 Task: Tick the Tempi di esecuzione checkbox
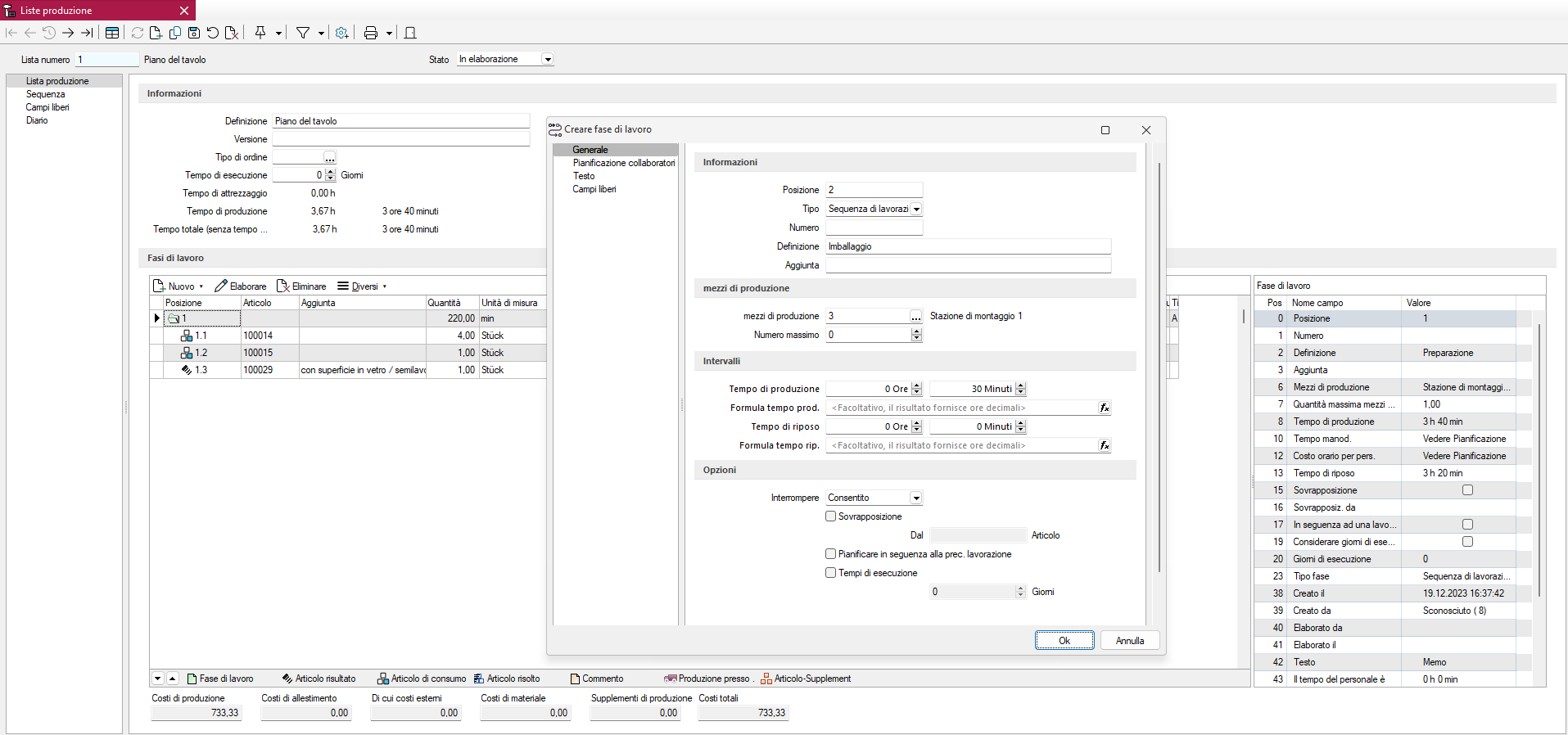(831, 573)
